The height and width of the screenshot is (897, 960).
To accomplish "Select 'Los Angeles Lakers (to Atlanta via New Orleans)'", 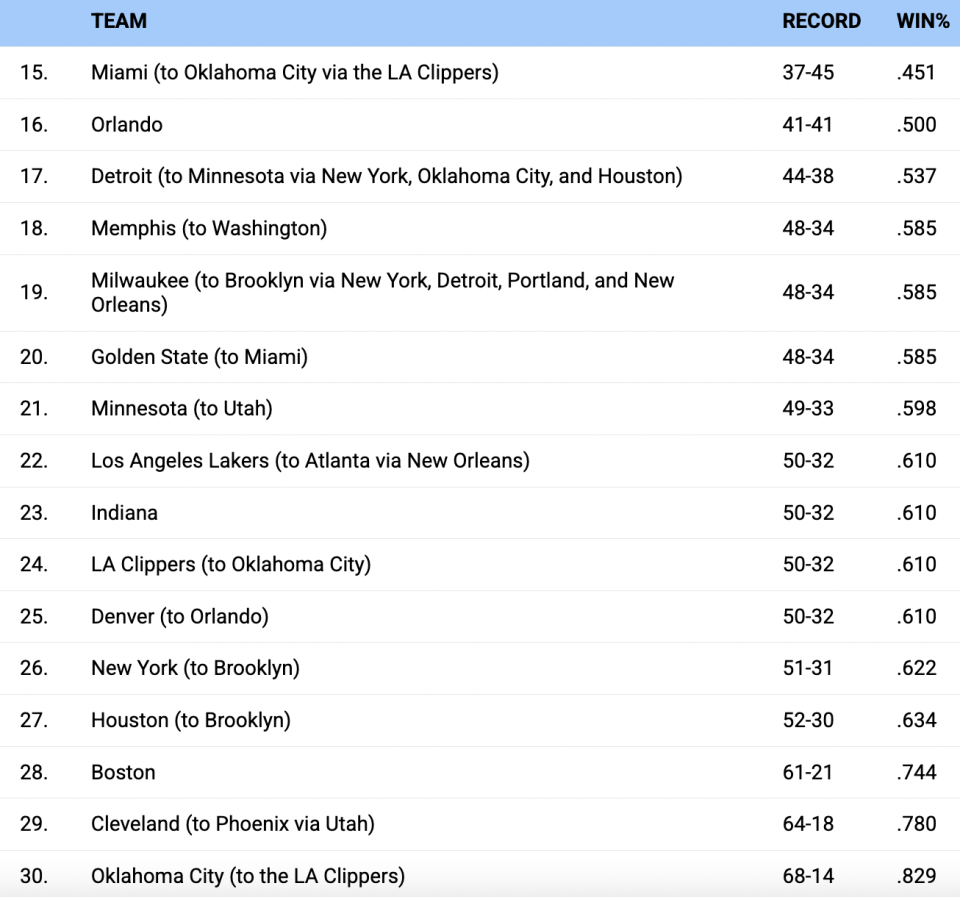I will pyautogui.click(x=310, y=460).
